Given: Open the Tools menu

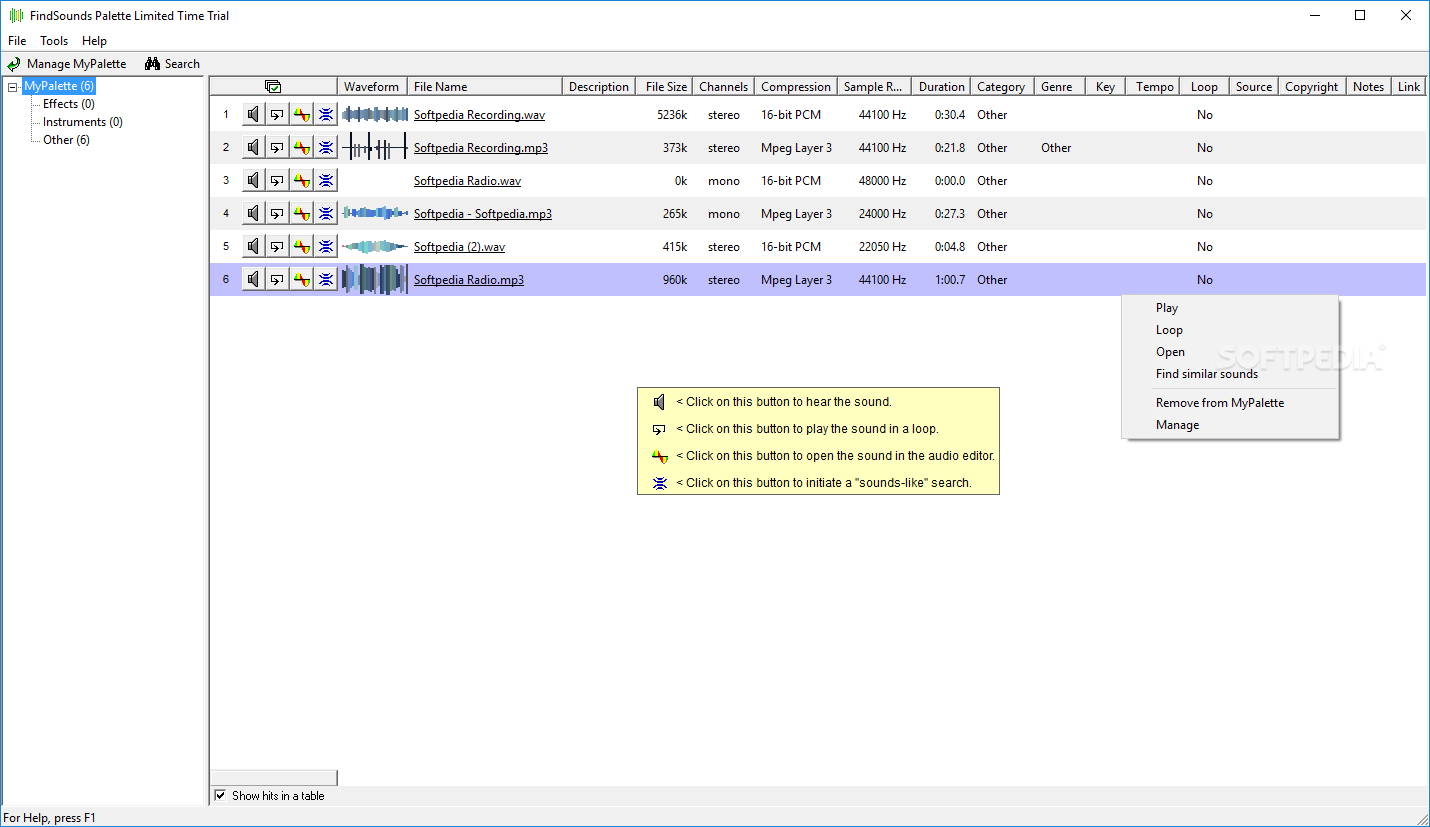Looking at the screenshot, I should pos(54,41).
